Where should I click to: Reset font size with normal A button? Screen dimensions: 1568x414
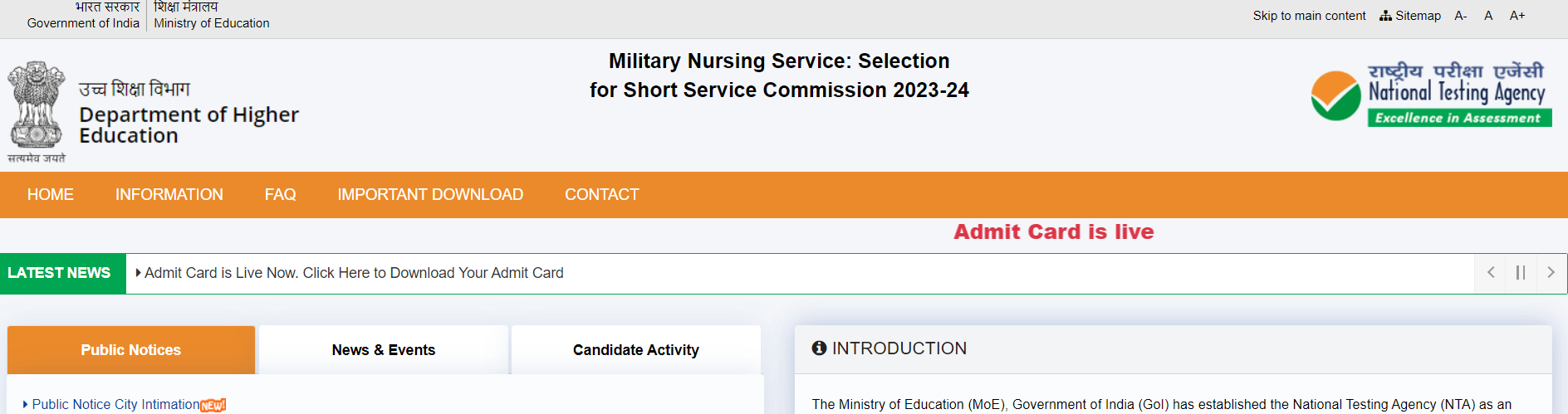(x=1488, y=16)
